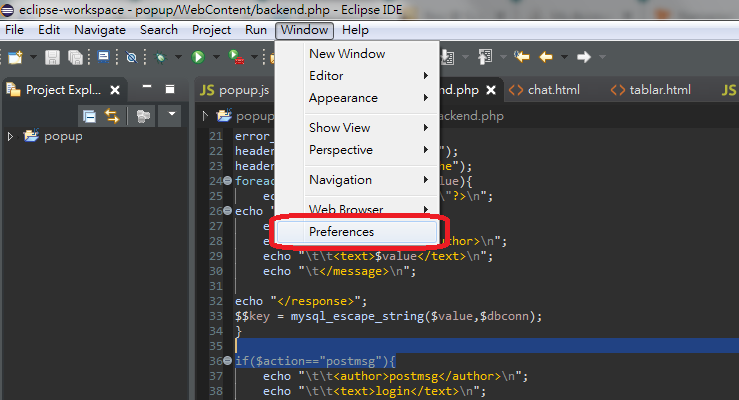Click Collapse All in Project Explorer

89,116
